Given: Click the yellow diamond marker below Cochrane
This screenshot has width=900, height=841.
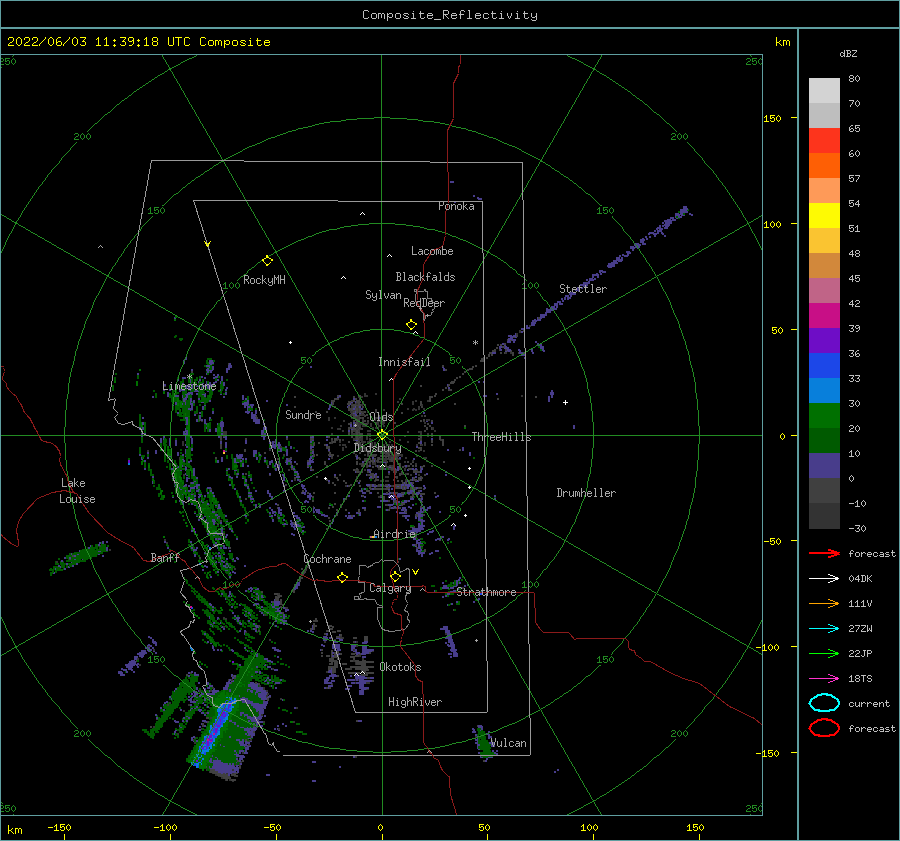Looking at the screenshot, I should 342,578.
